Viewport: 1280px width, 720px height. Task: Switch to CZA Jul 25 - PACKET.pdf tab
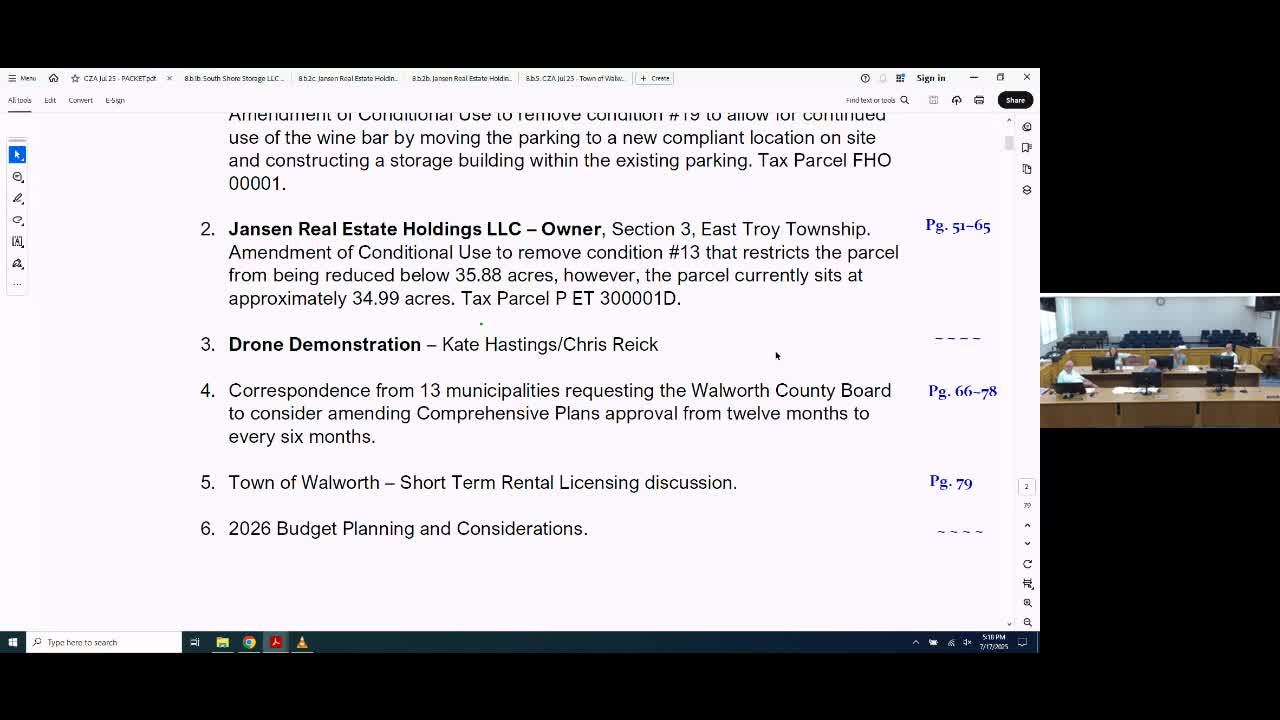(119, 78)
